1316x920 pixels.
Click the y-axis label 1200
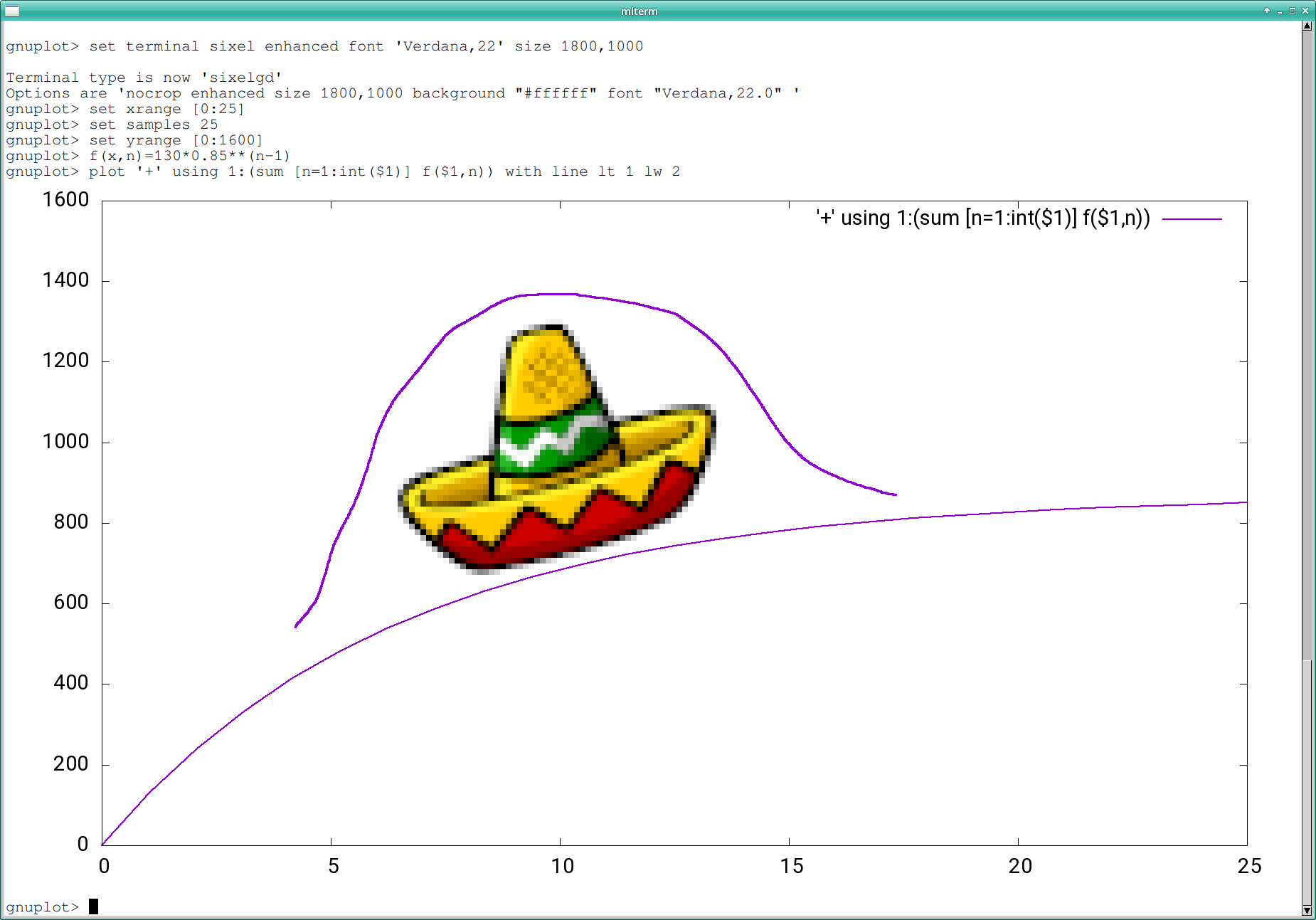tap(65, 360)
